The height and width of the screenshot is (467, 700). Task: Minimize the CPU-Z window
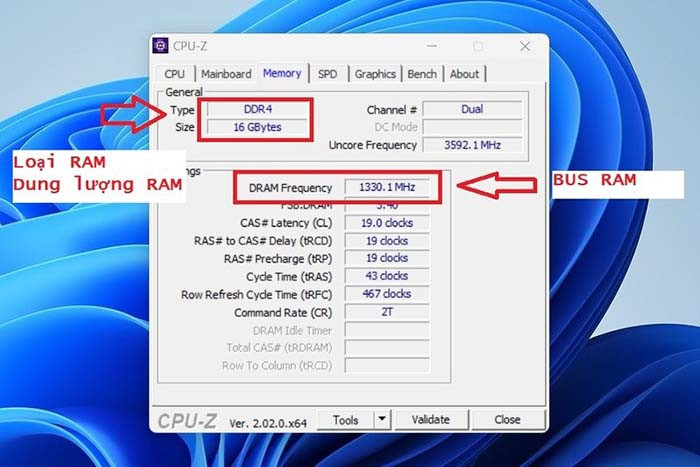pos(432,46)
